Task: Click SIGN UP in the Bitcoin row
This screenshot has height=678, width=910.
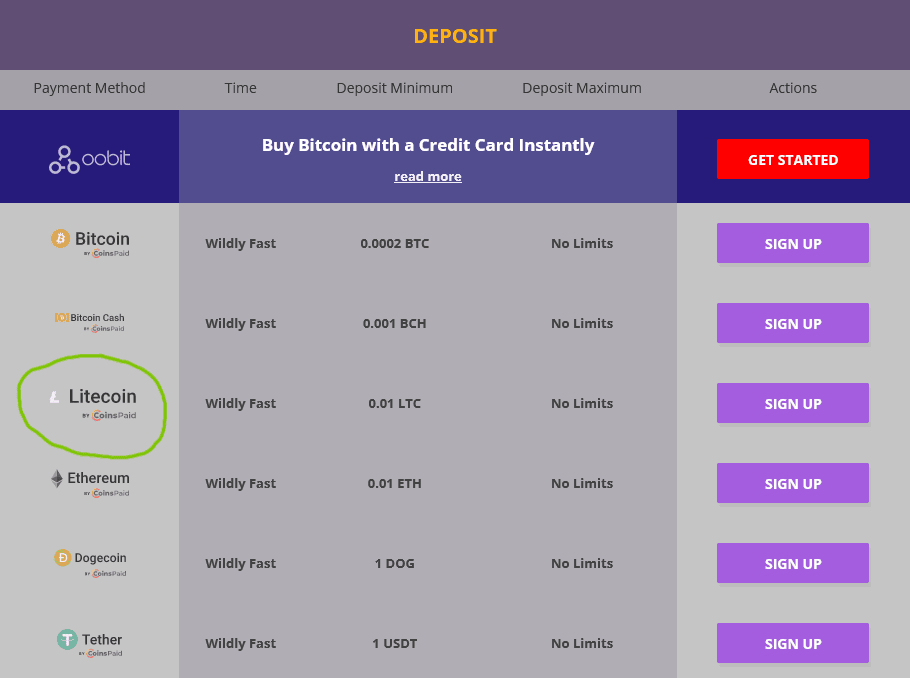Action: pyautogui.click(x=793, y=243)
